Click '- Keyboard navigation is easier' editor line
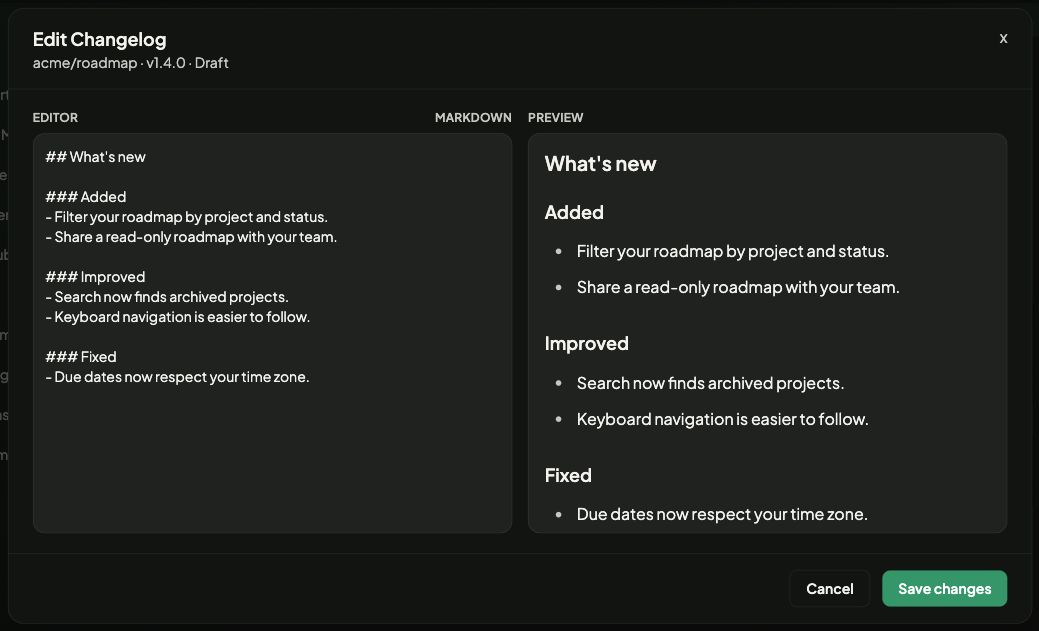 click(178, 317)
